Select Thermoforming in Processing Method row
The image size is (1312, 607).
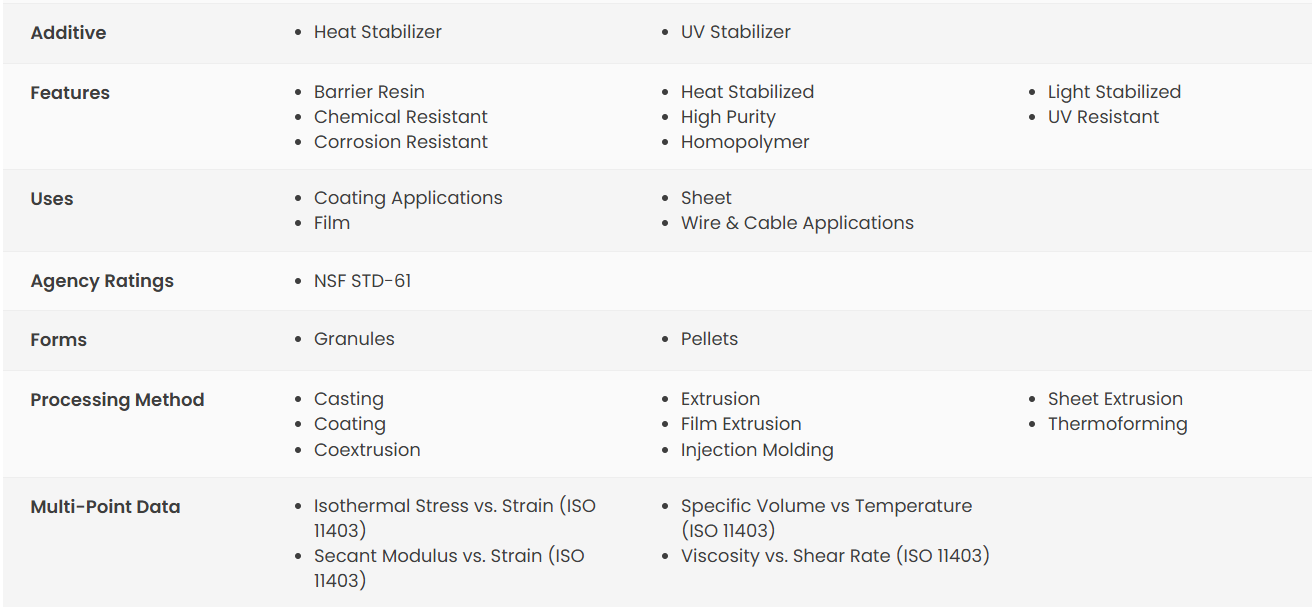click(1117, 424)
